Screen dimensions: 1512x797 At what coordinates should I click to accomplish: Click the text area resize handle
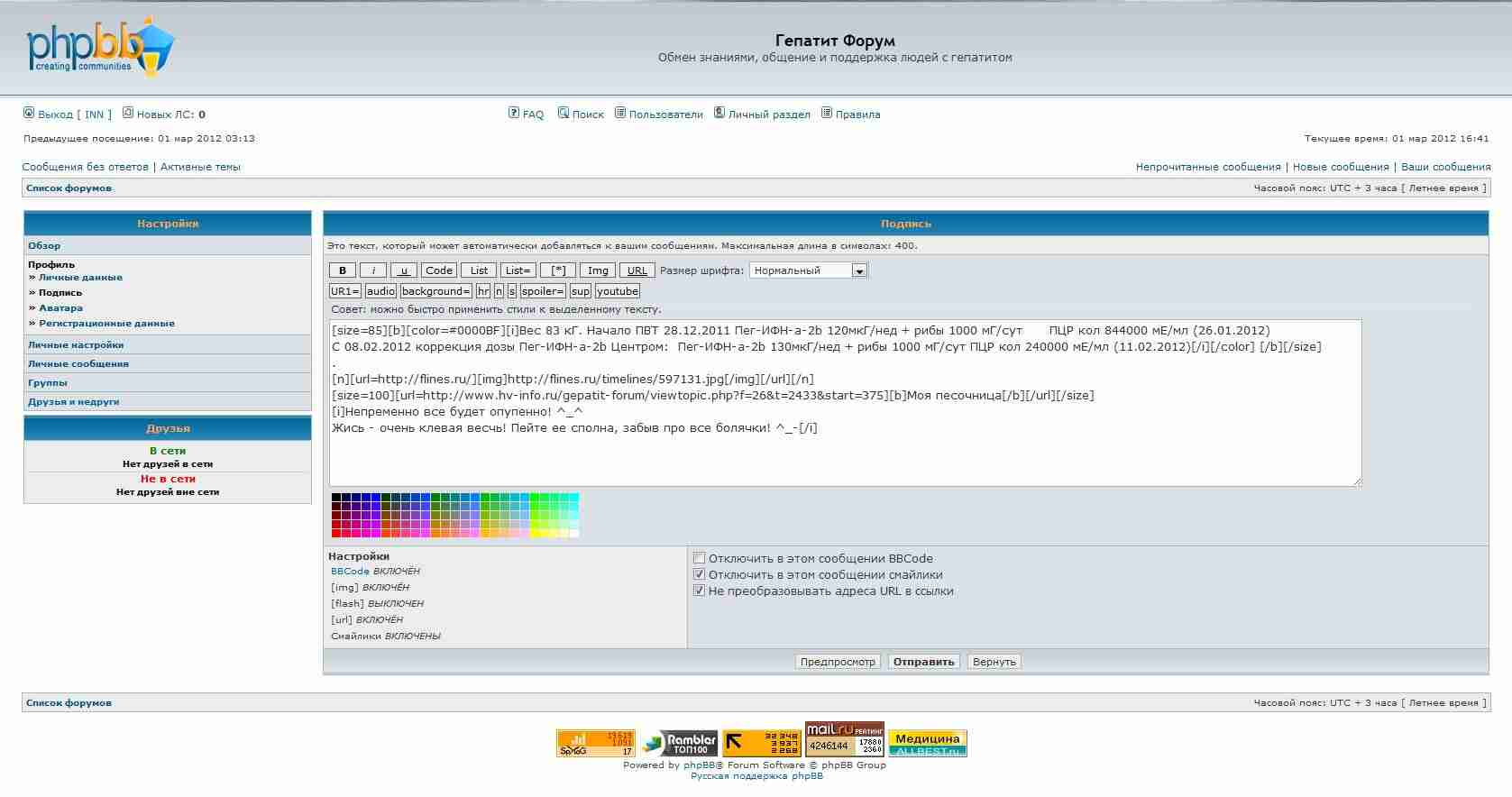point(1355,481)
